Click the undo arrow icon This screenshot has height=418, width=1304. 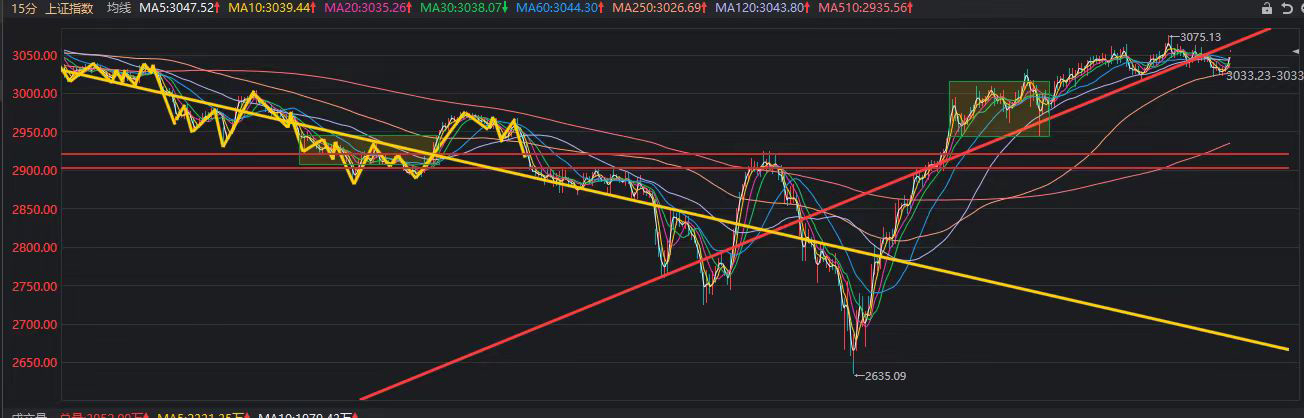[x=1285, y=8]
